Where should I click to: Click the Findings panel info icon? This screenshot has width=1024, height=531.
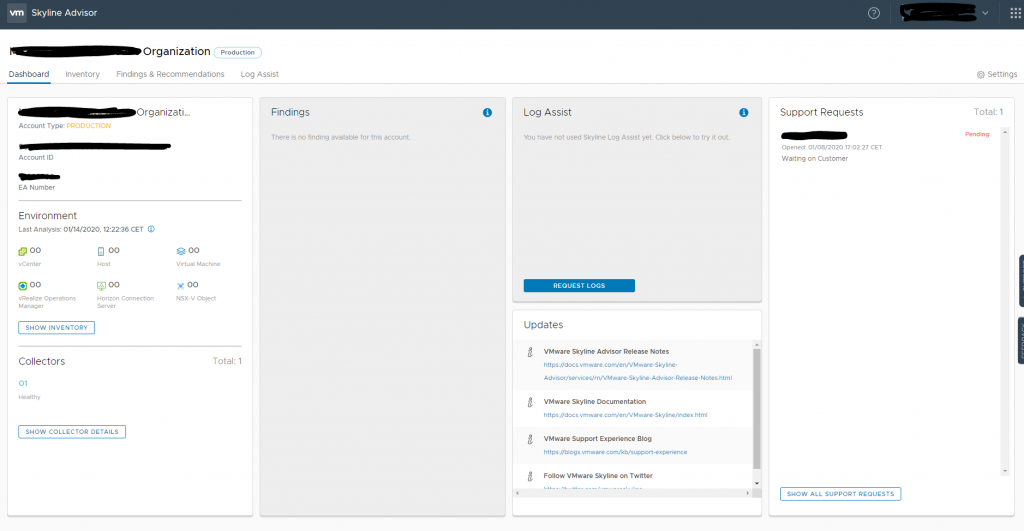tap(487, 112)
